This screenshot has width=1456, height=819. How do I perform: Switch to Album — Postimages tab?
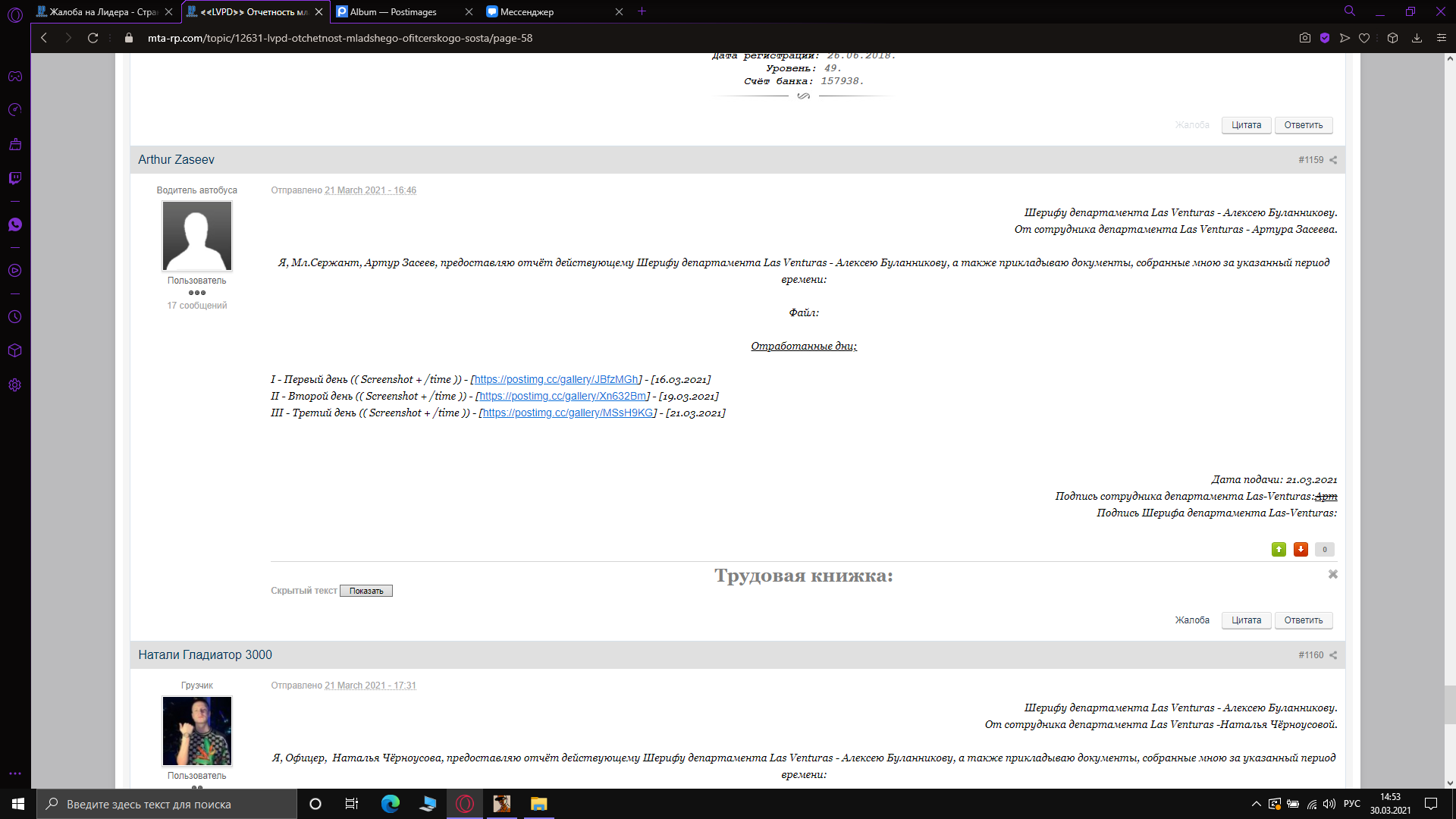coord(393,12)
